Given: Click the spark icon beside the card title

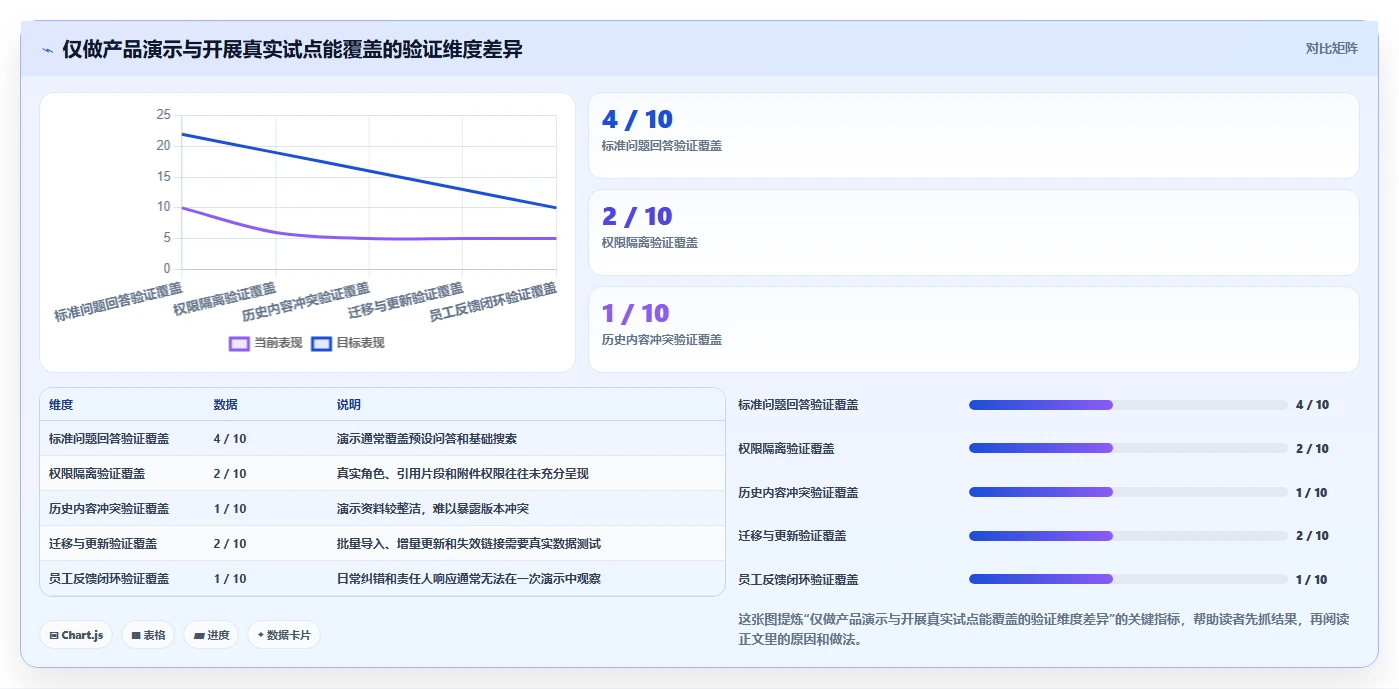Looking at the screenshot, I should click(47, 50).
